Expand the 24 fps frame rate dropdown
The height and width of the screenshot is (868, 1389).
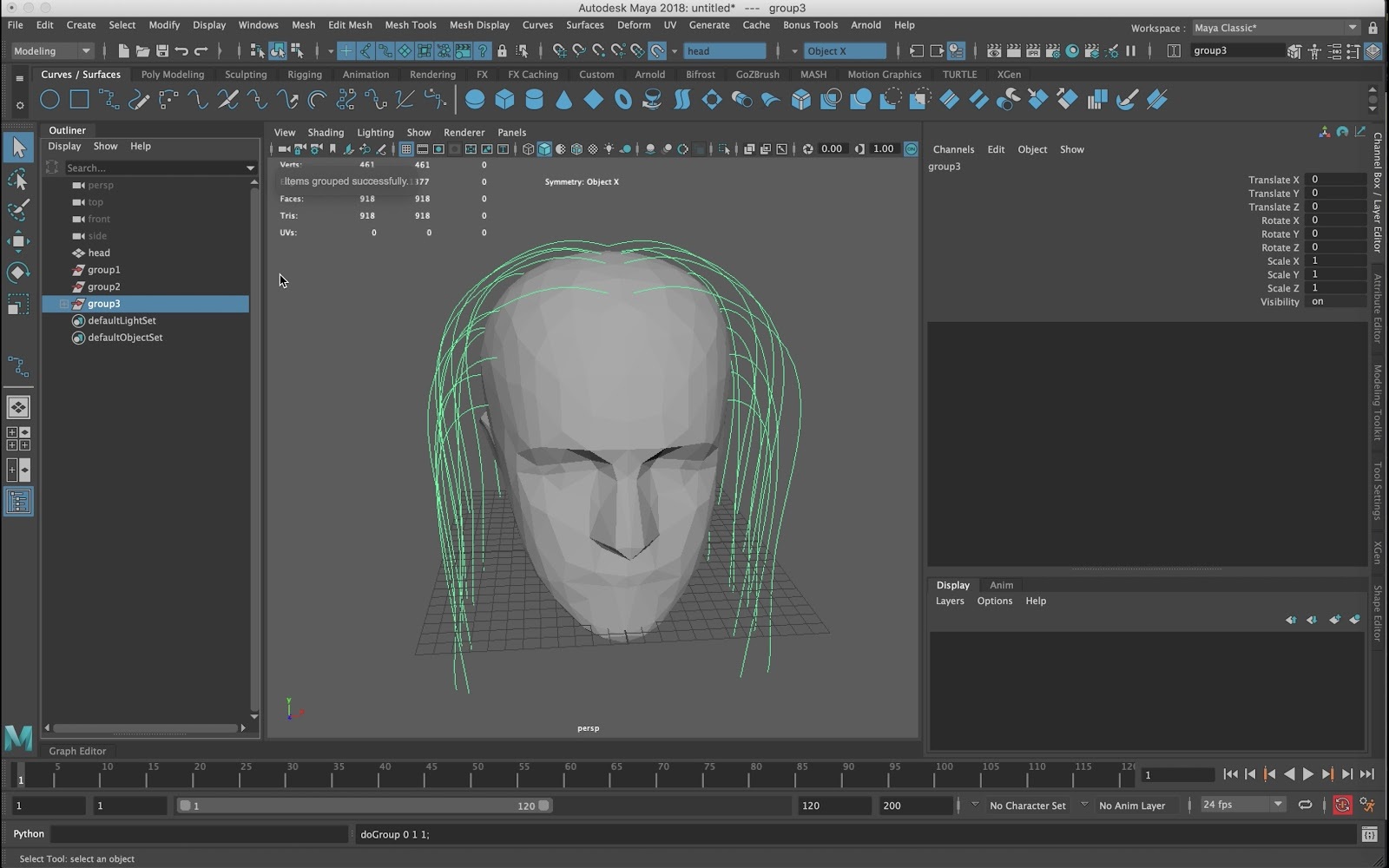[x=1242, y=805]
